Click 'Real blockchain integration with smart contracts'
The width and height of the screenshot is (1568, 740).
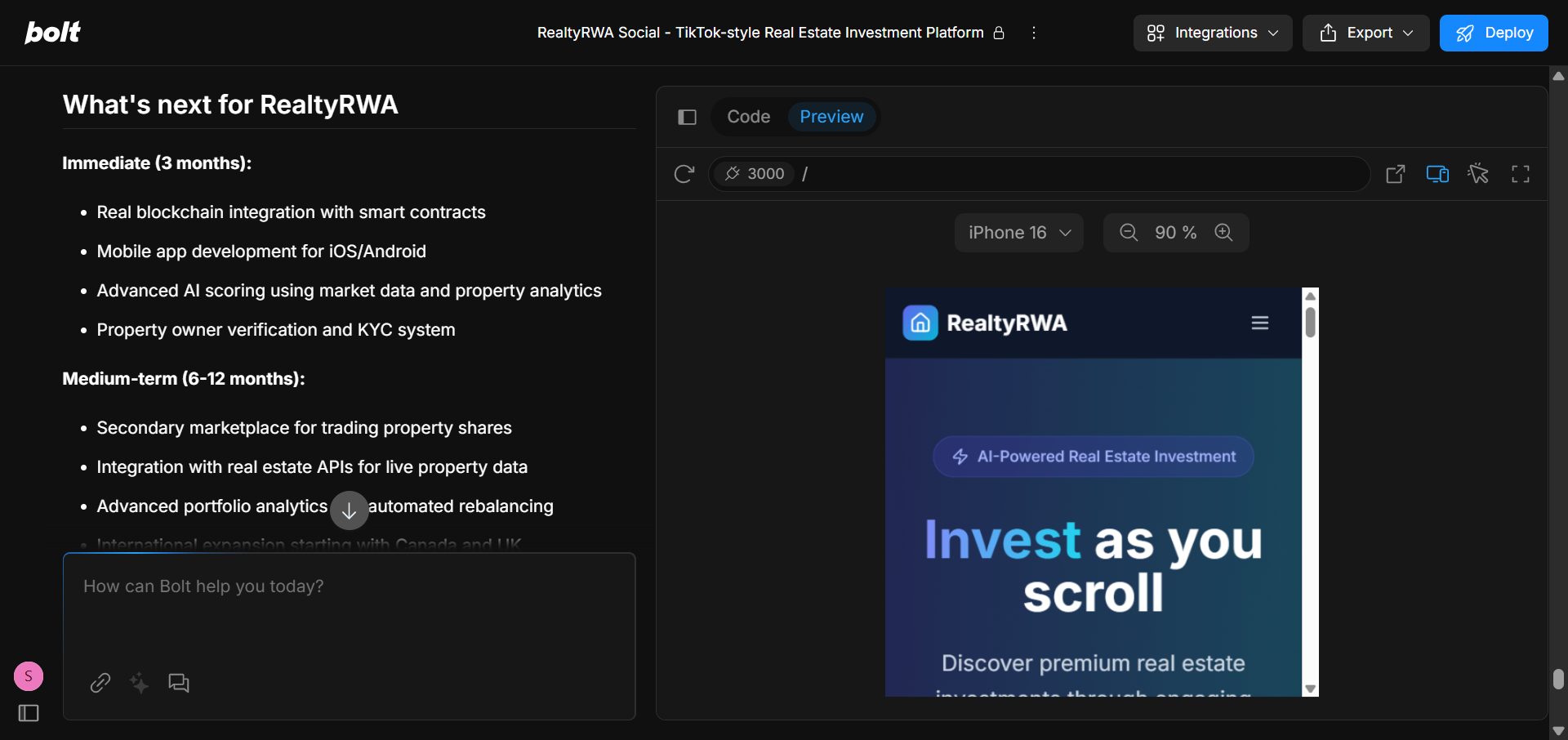(x=291, y=212)
